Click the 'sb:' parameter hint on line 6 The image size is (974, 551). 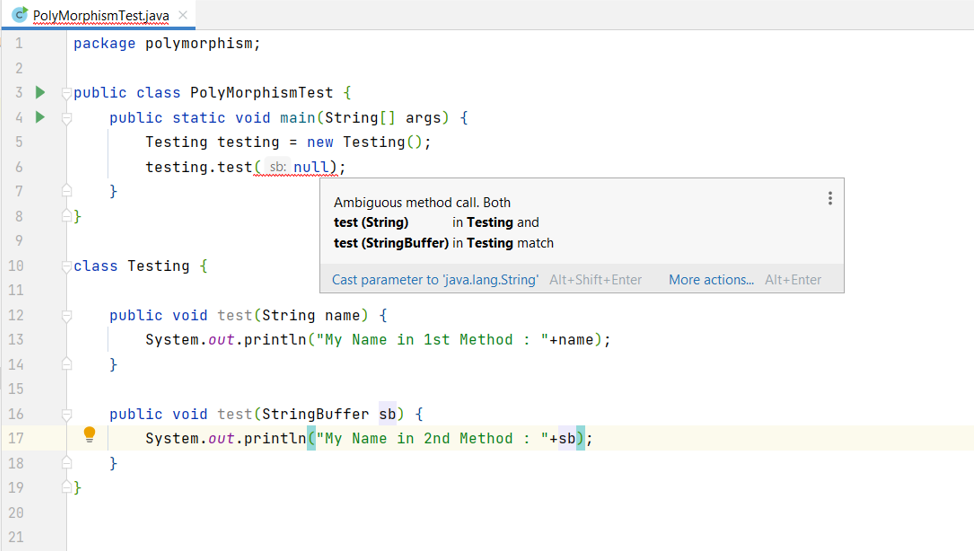pos(277,167)
